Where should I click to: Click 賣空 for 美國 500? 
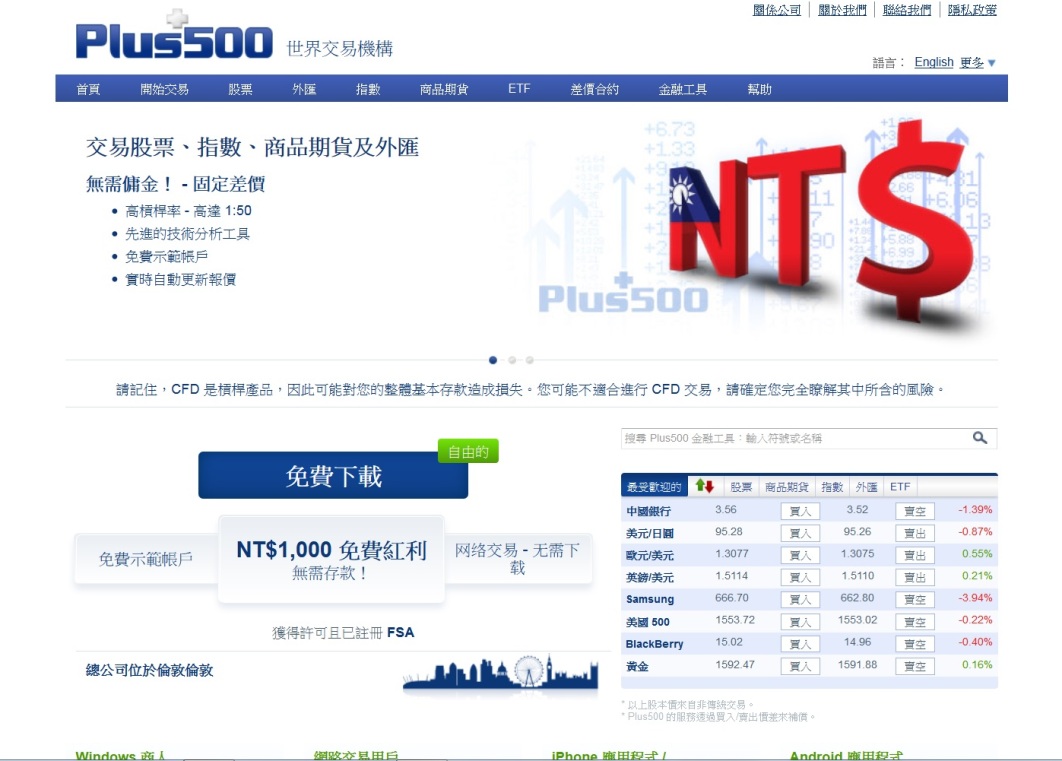[915, 622]
